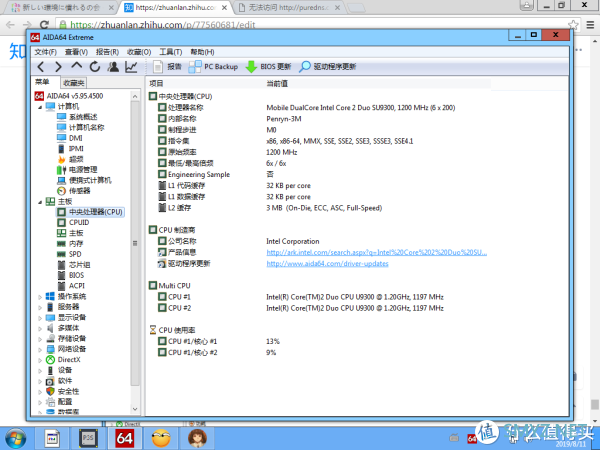Select the L2 缓存 row
The image size is (600, 450).
(270, 208)
